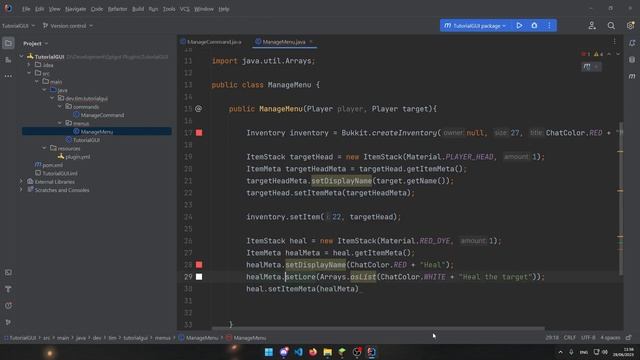Open the Version control dropdown
The image size is (640, 360).
(68, 26)
